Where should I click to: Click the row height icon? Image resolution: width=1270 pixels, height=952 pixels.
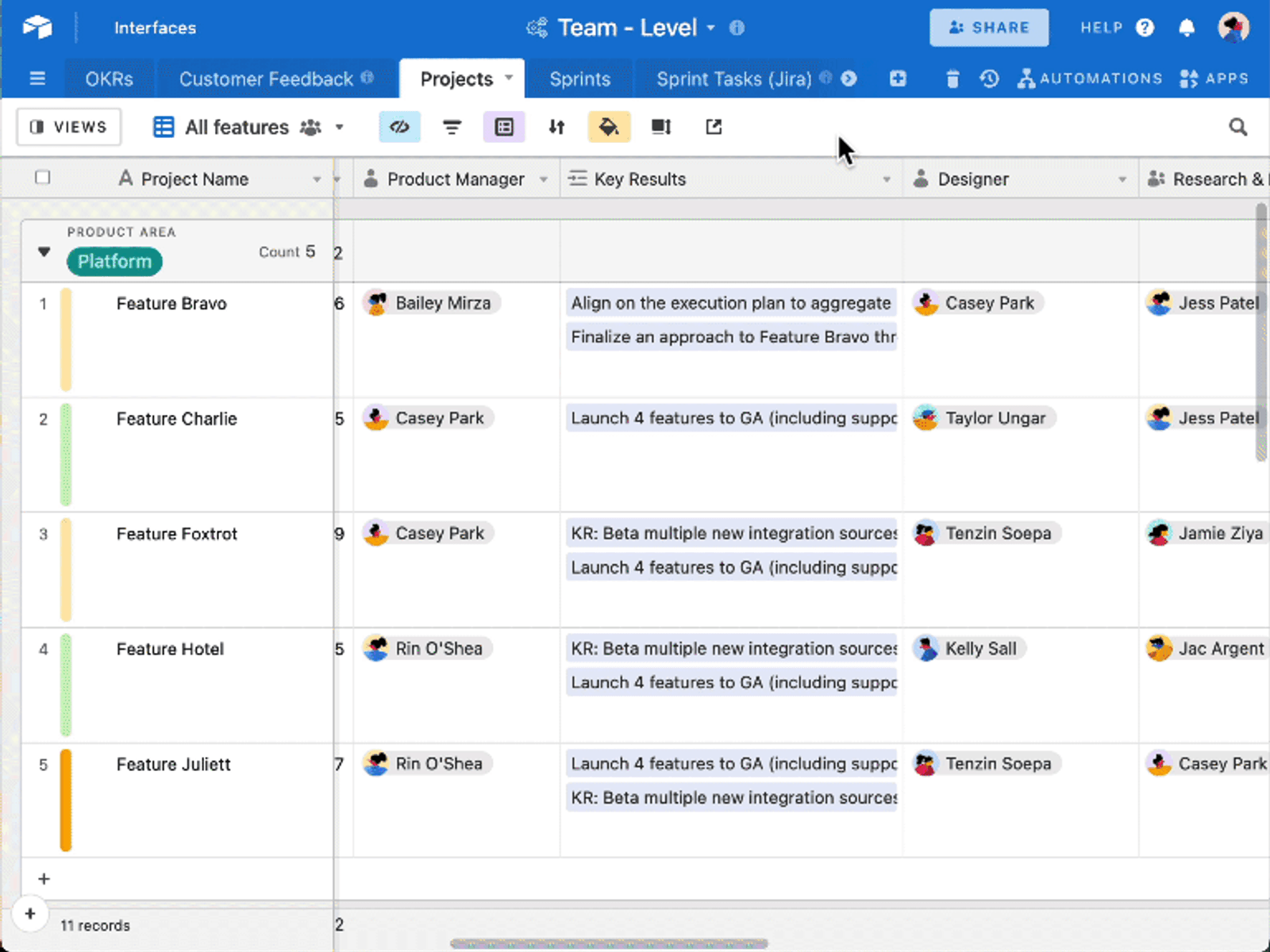(x=661, y=127)
